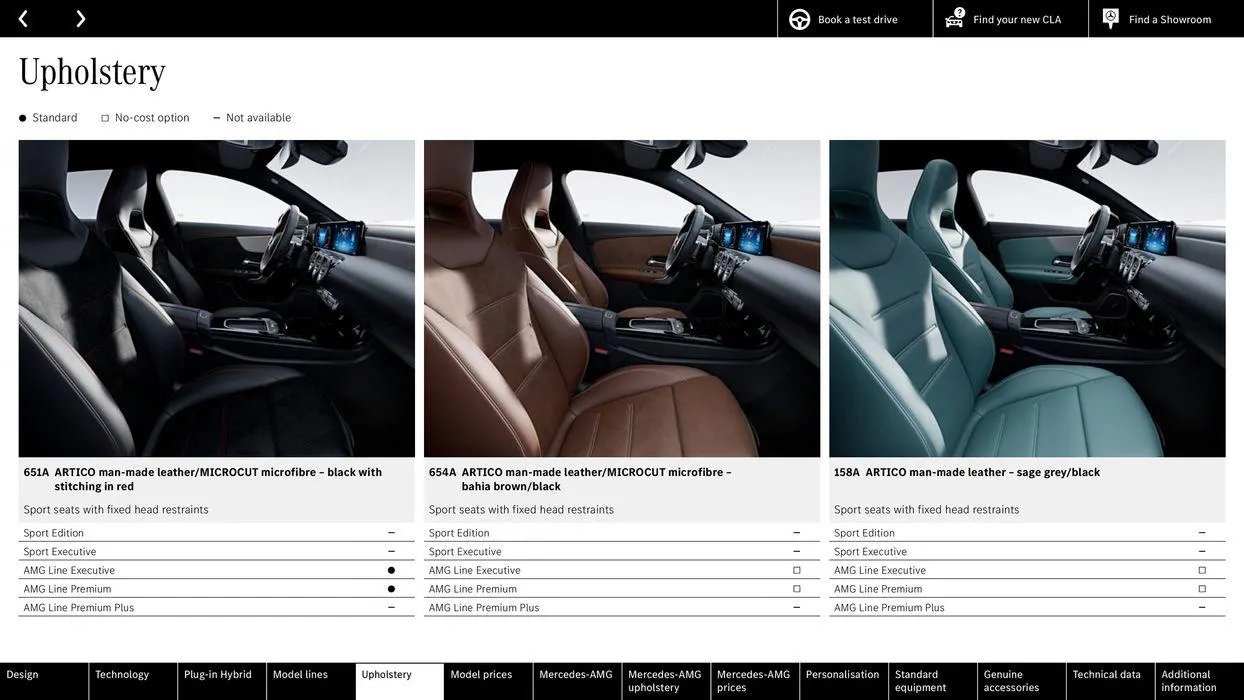
Task: Switch to the Mercedes-AMG upholstery tab
Action: point(664,681)
